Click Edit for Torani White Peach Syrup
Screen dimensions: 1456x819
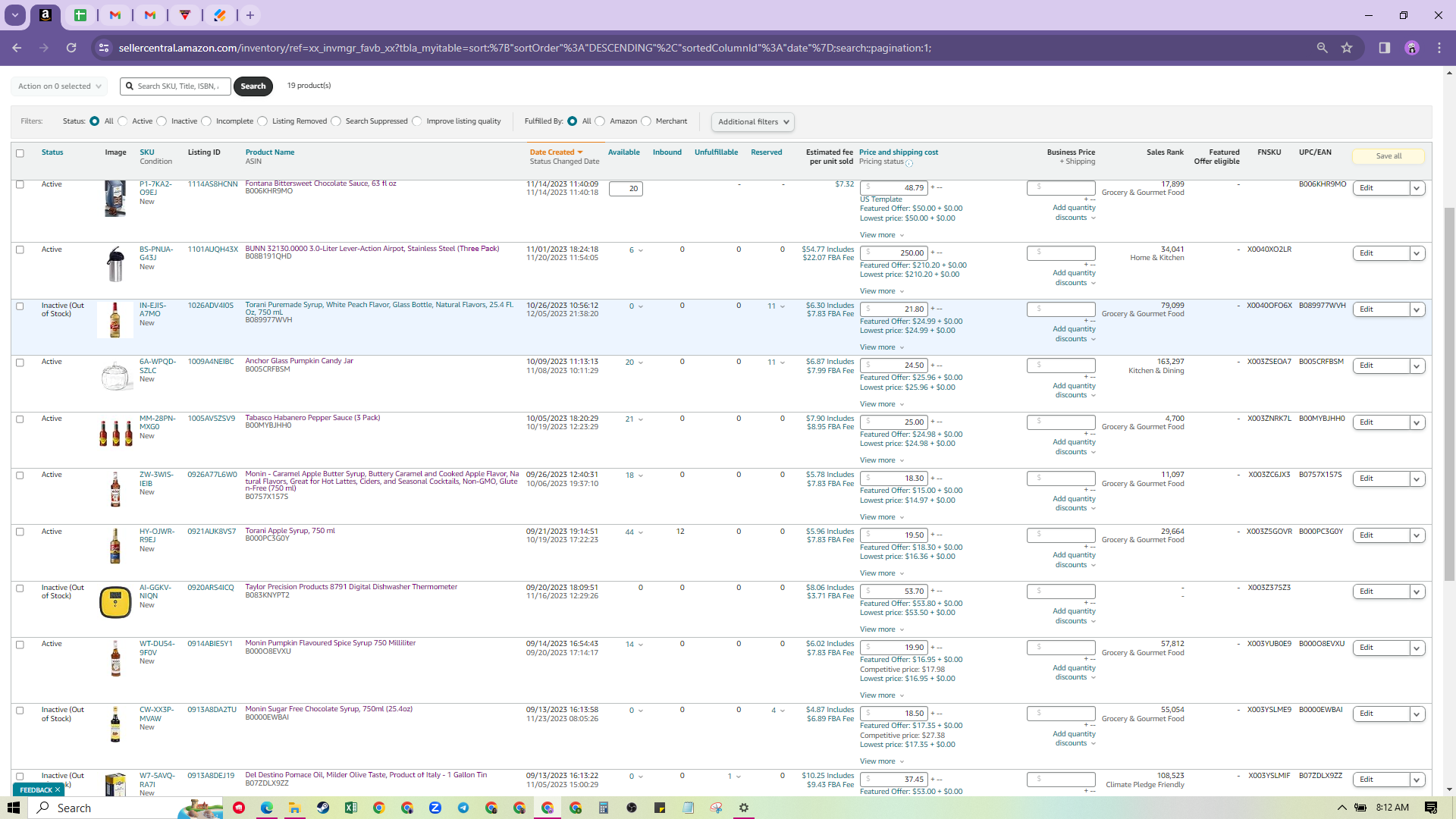1381,309
